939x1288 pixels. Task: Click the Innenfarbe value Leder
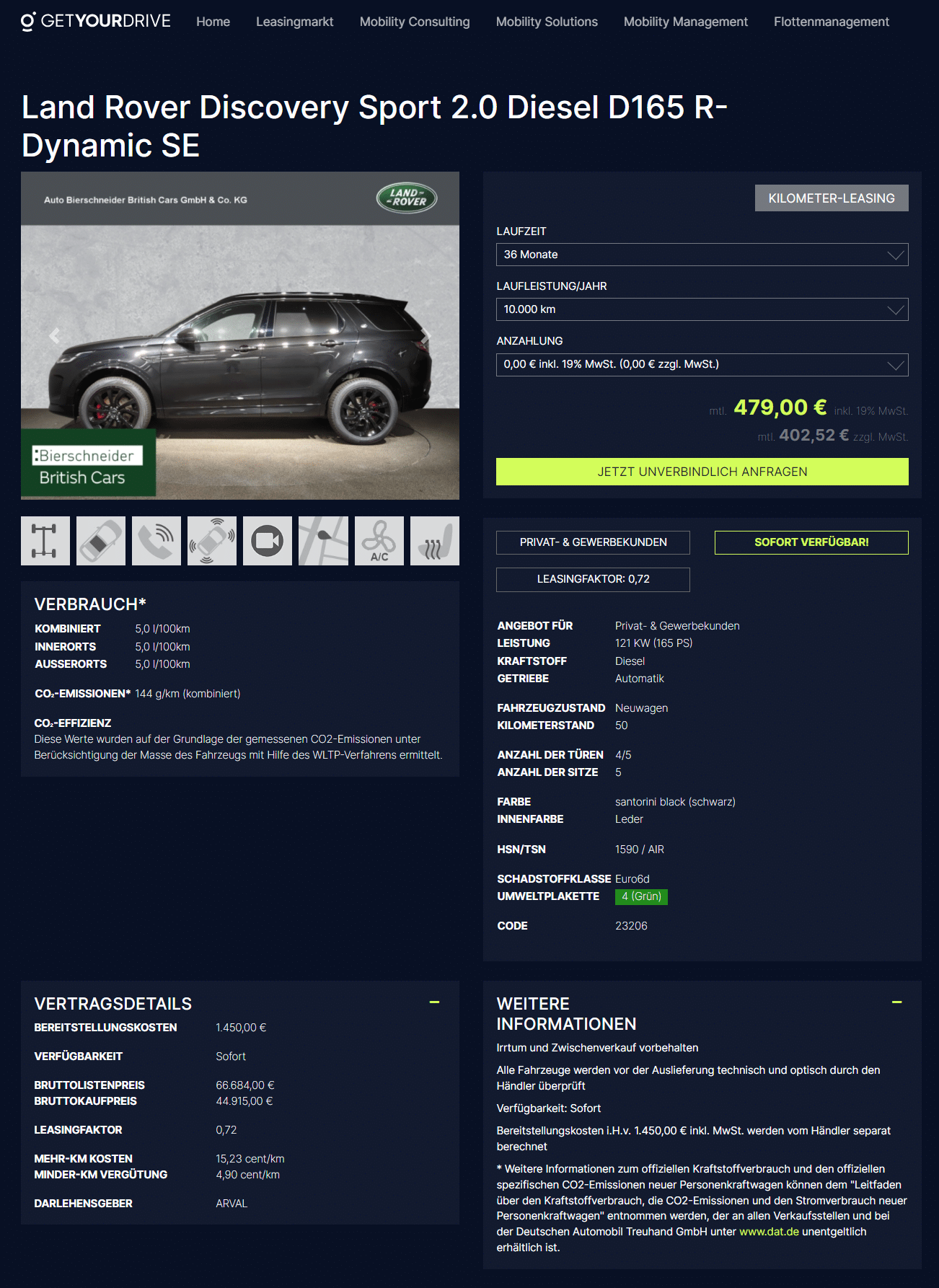tap(629, 819)
